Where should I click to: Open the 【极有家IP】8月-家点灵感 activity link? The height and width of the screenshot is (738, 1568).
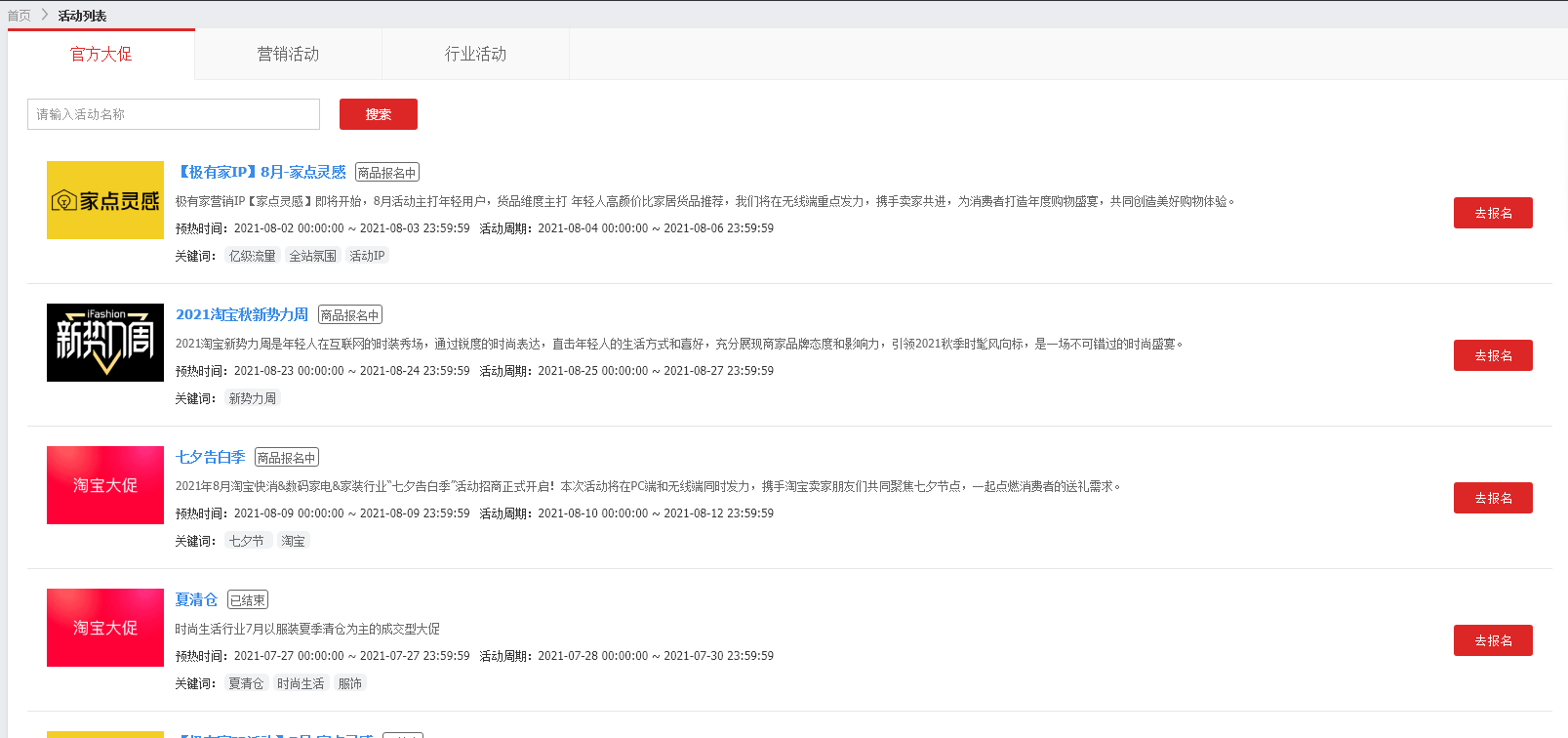click(x=261, y=172)
